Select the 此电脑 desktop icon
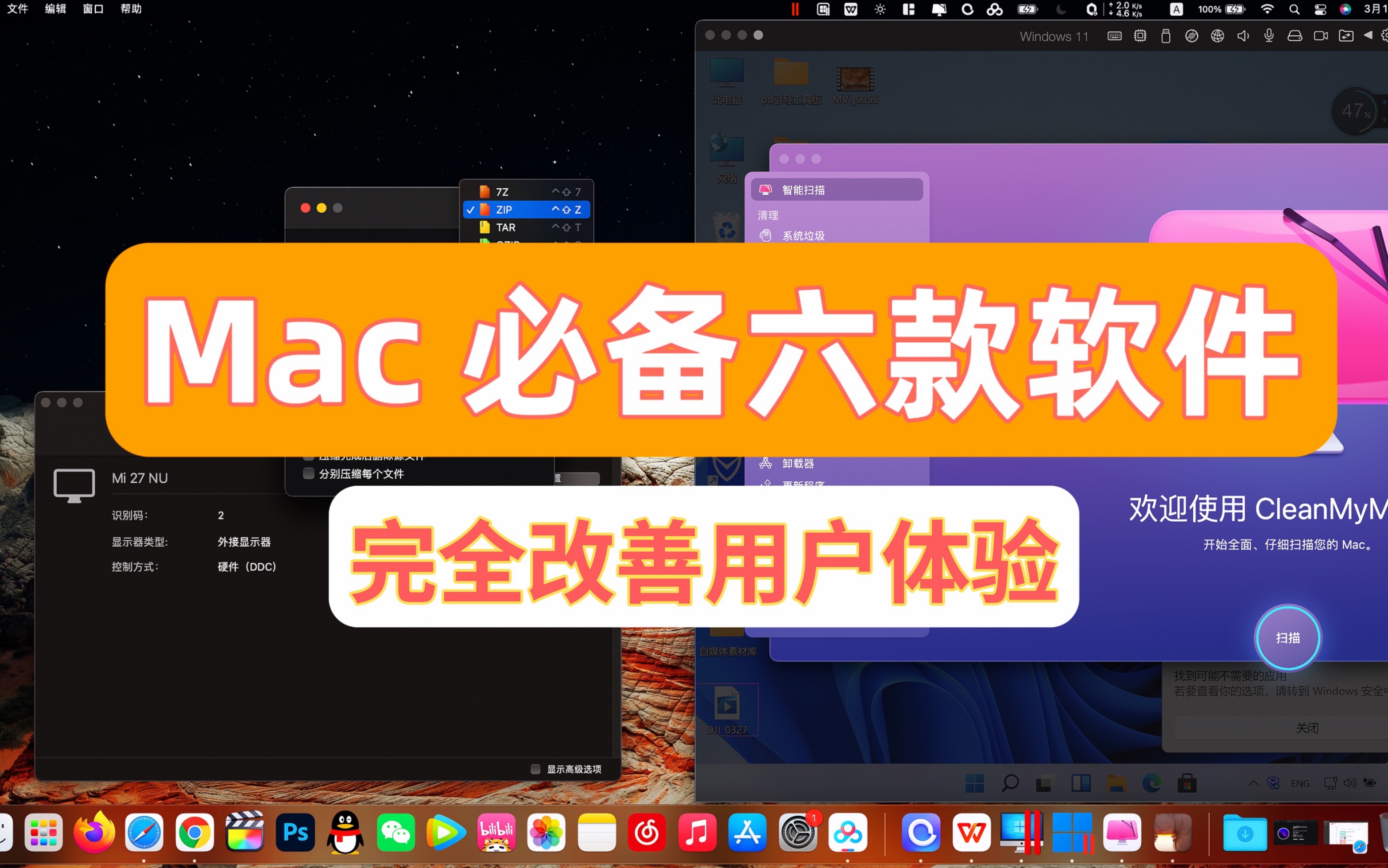Viewport: 1388px width, 868px height. coord(727,81)
